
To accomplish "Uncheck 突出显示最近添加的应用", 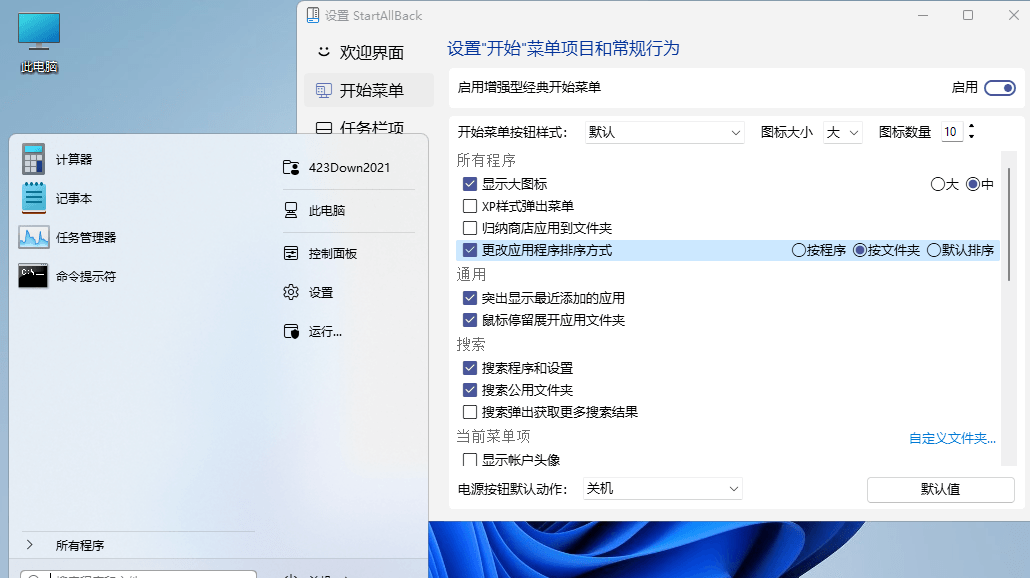I will click(470, 298).
